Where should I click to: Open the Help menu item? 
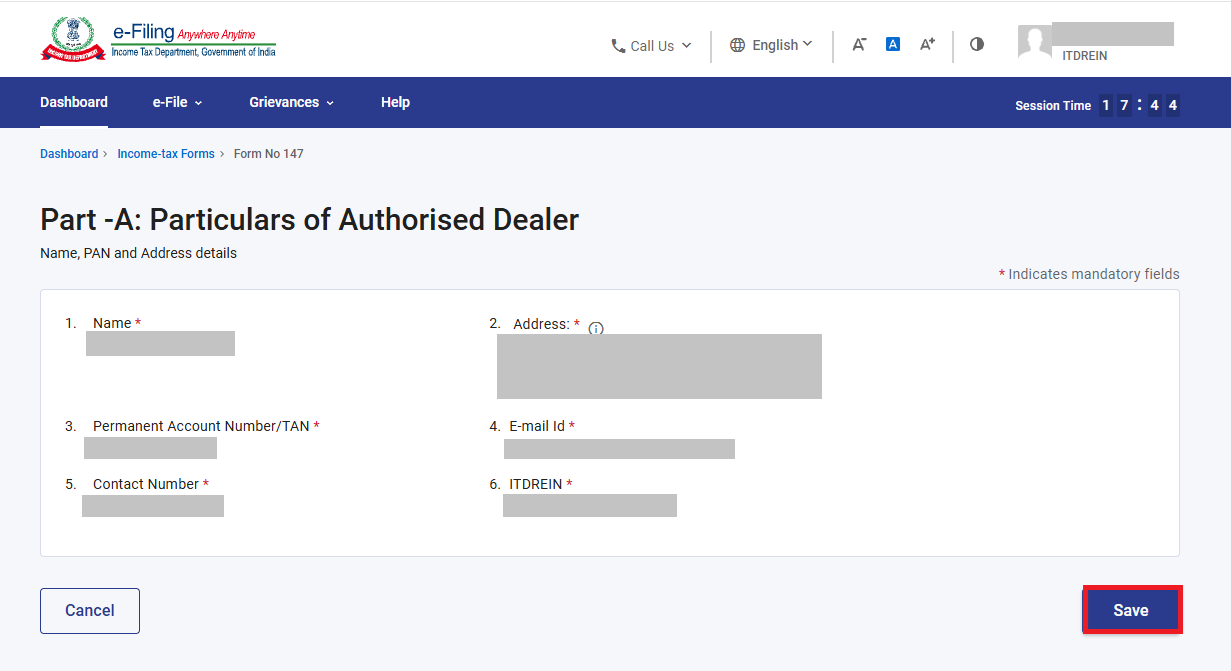395,102
